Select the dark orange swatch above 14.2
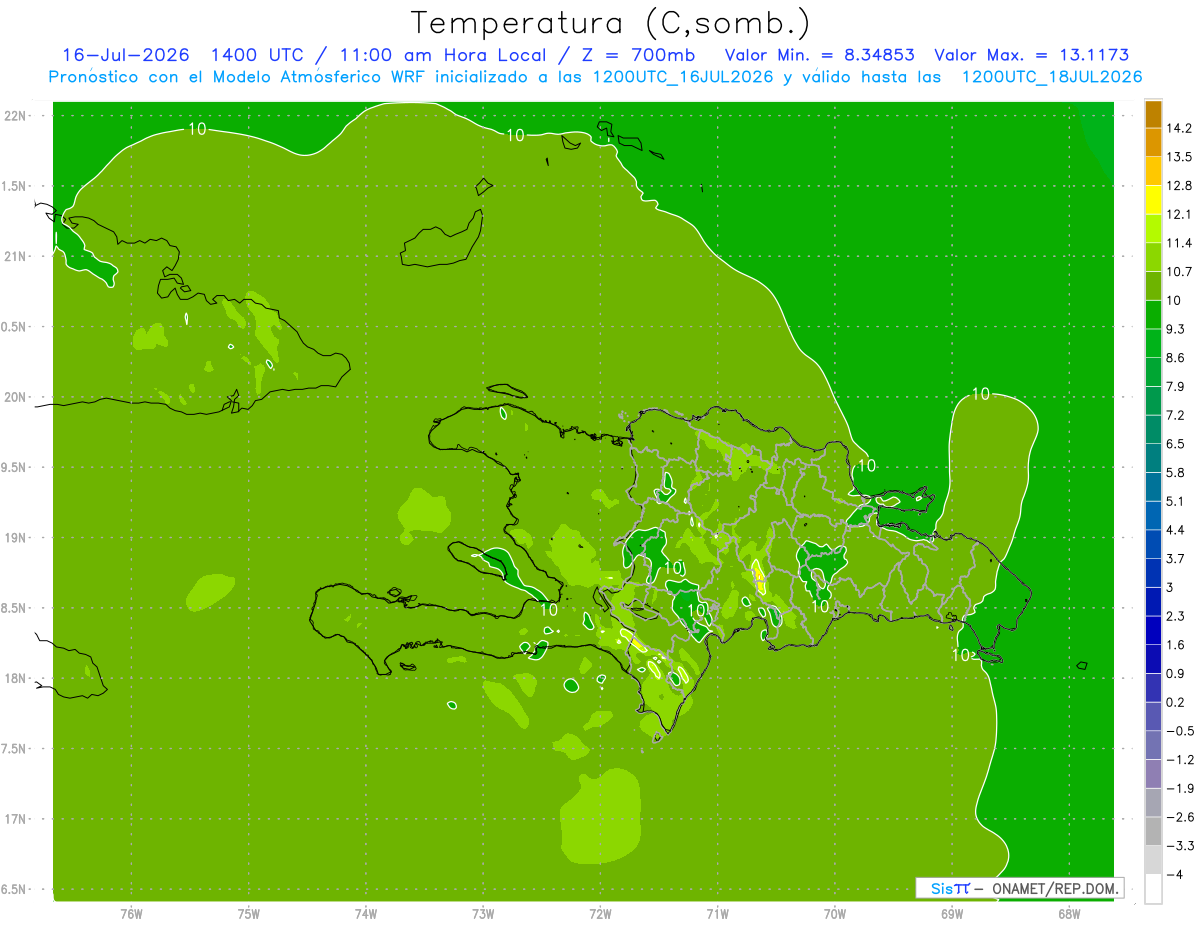This screenshot has height=927, width=1200. (1153, 114)
